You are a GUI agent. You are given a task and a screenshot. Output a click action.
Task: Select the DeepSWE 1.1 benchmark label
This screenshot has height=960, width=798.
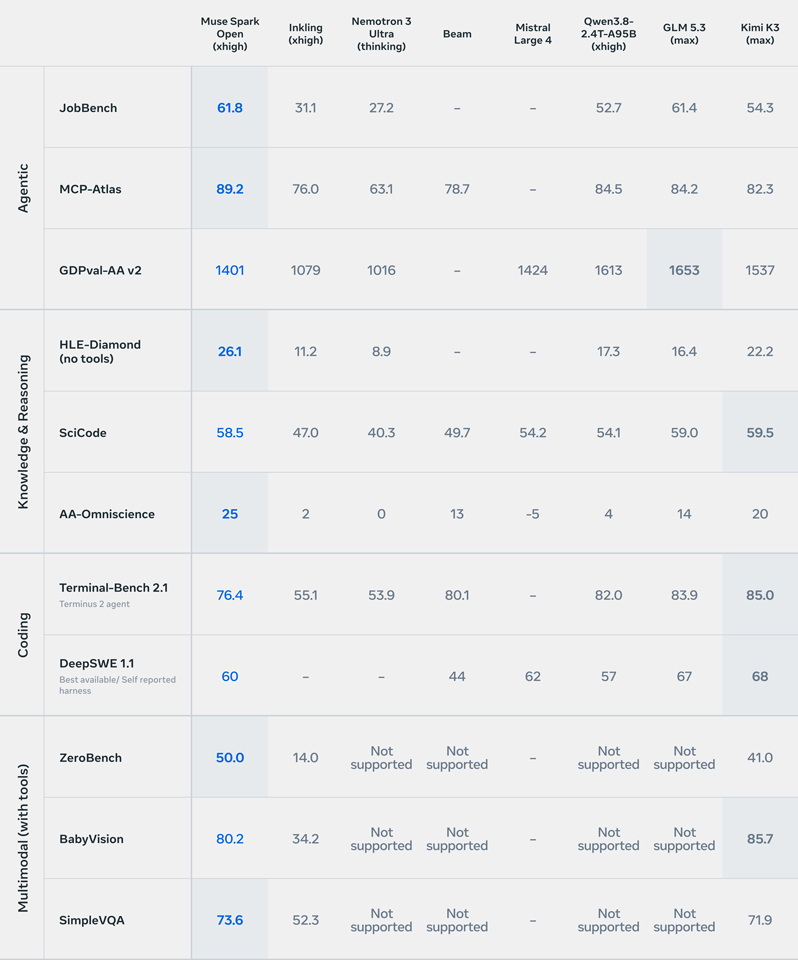96,664
